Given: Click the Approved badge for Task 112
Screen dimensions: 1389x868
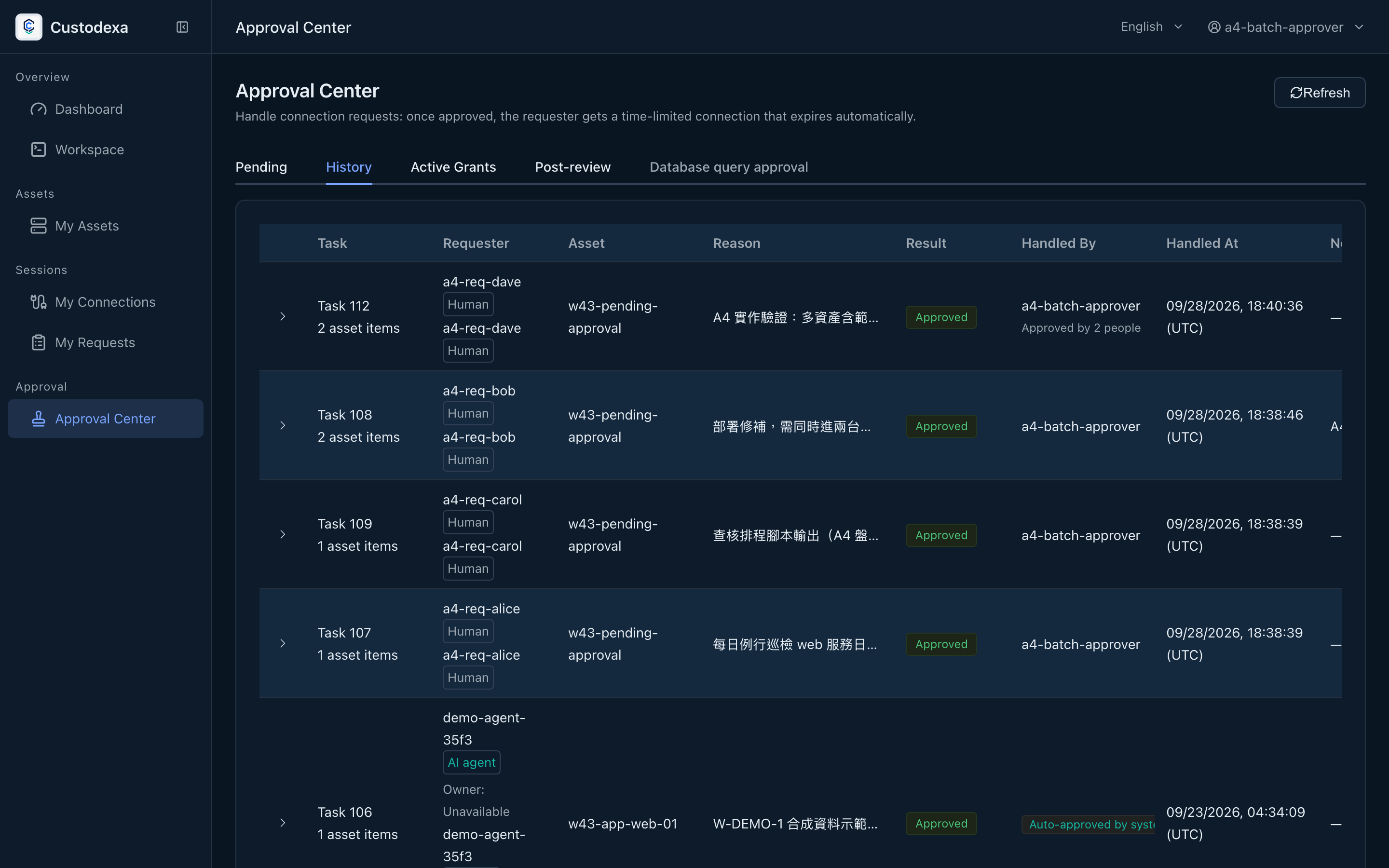Looking at the screenshot, I should (941, 317).
